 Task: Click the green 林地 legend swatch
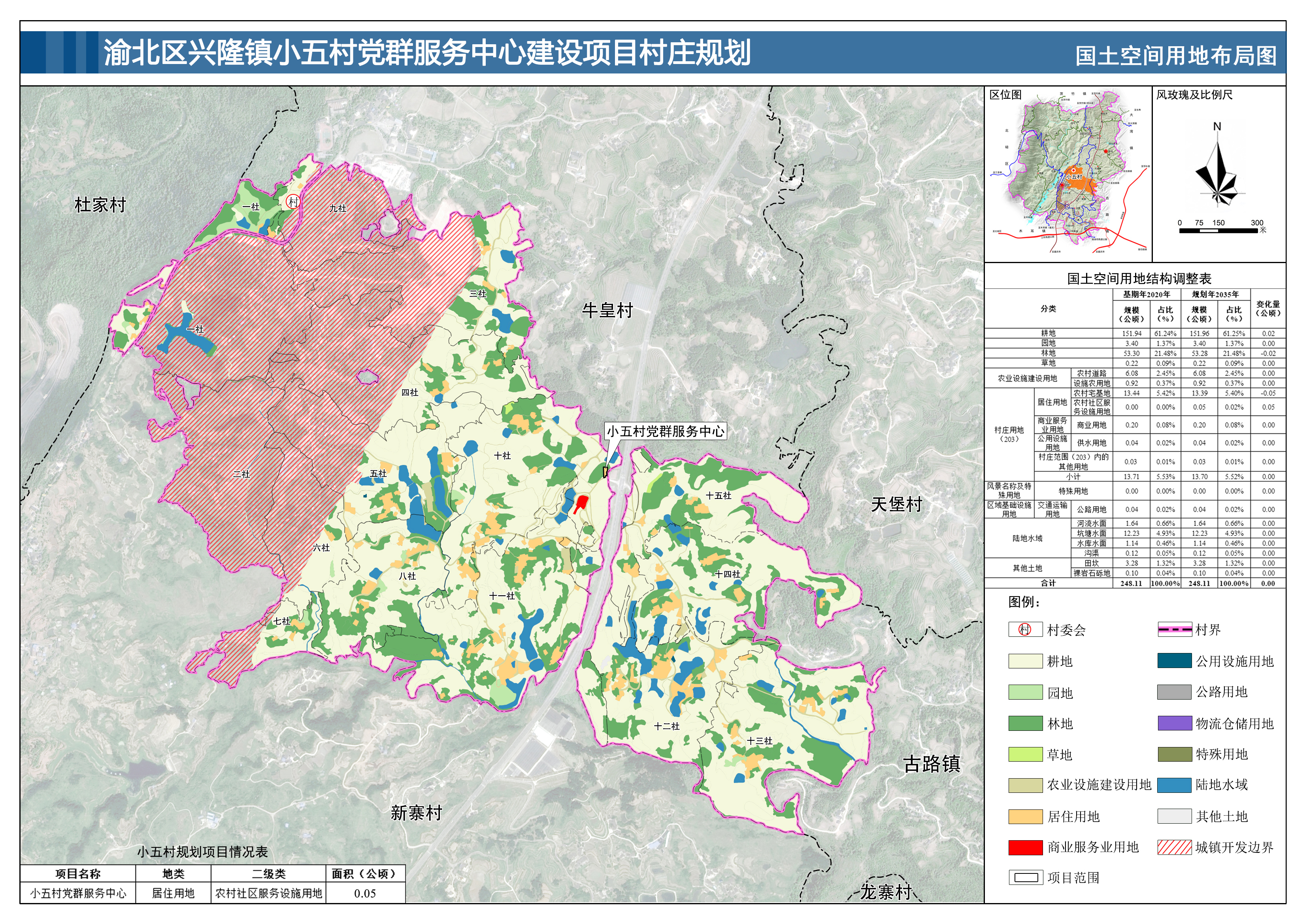[x=1025, y=723]
